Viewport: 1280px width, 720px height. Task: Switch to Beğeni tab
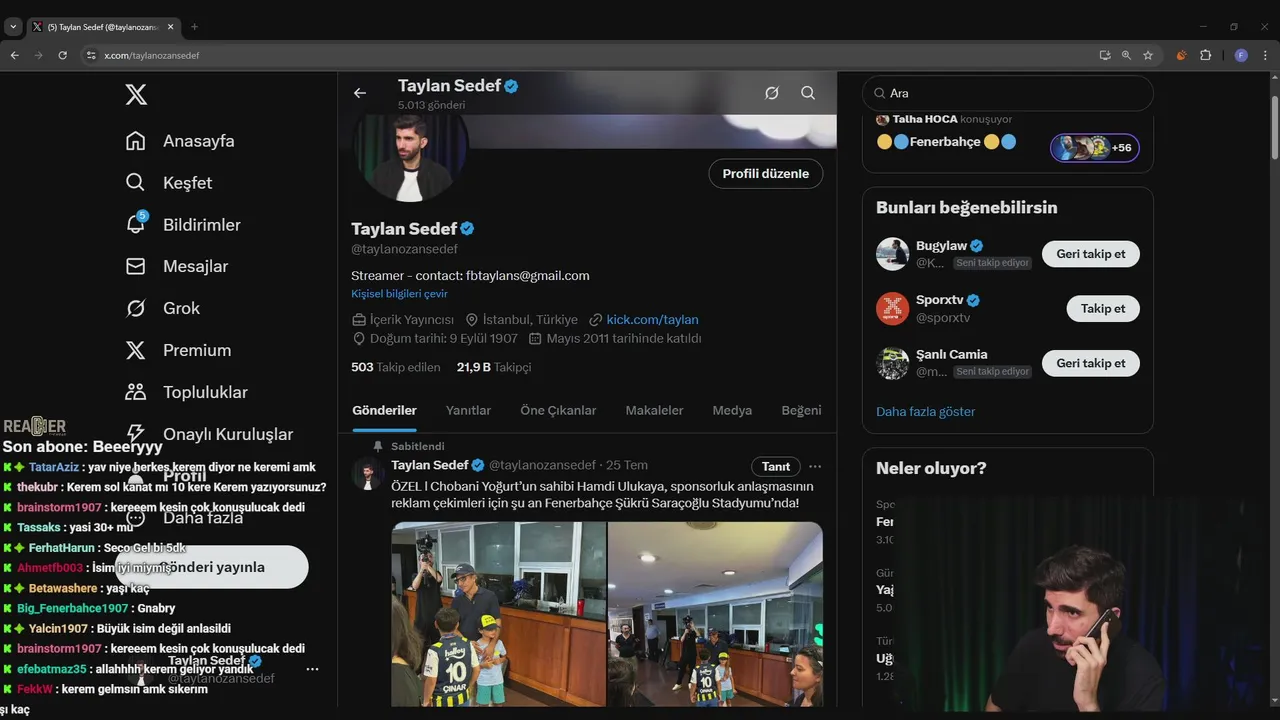(801, 411)
